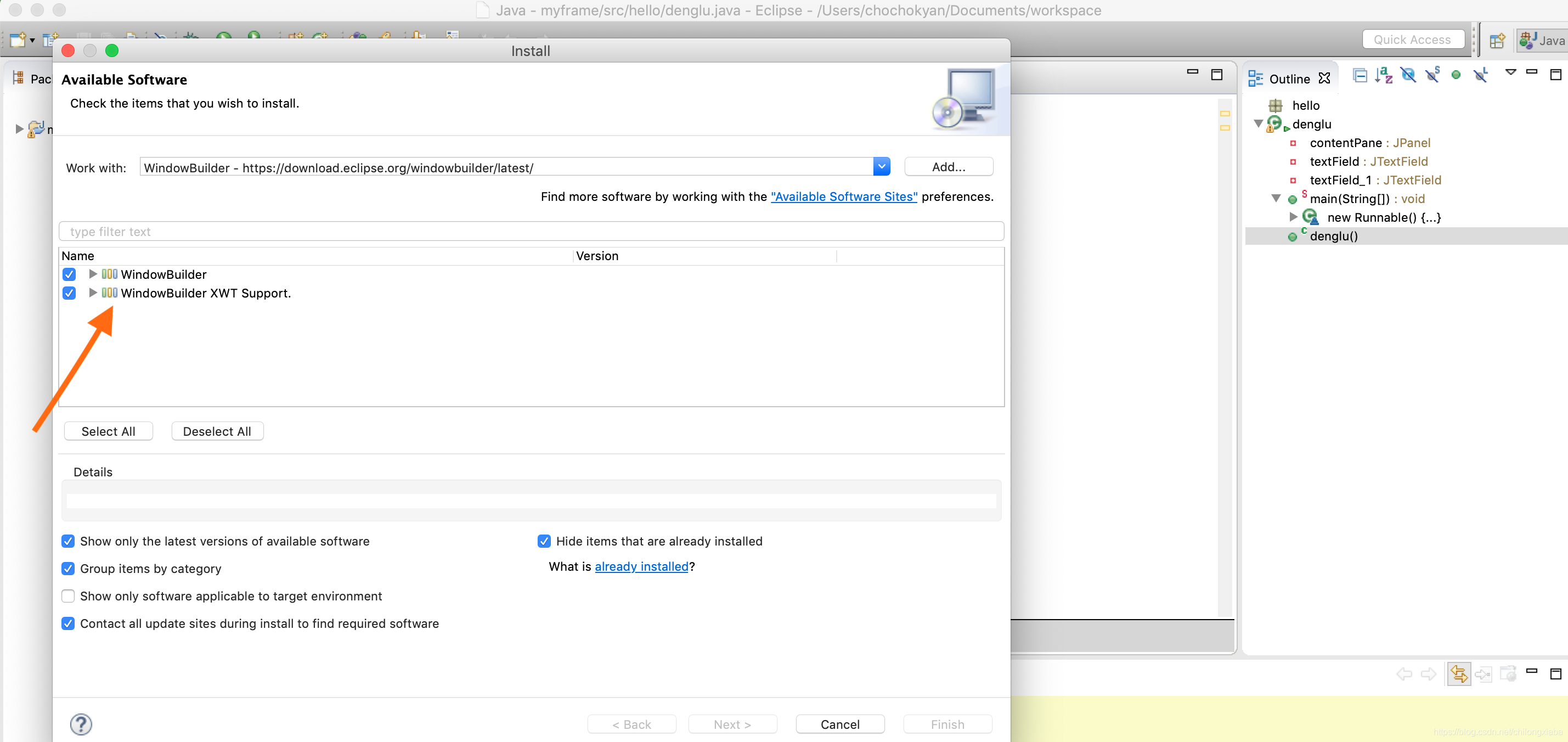Select contentPane : JPanel field in Outline

point(1369,143)
